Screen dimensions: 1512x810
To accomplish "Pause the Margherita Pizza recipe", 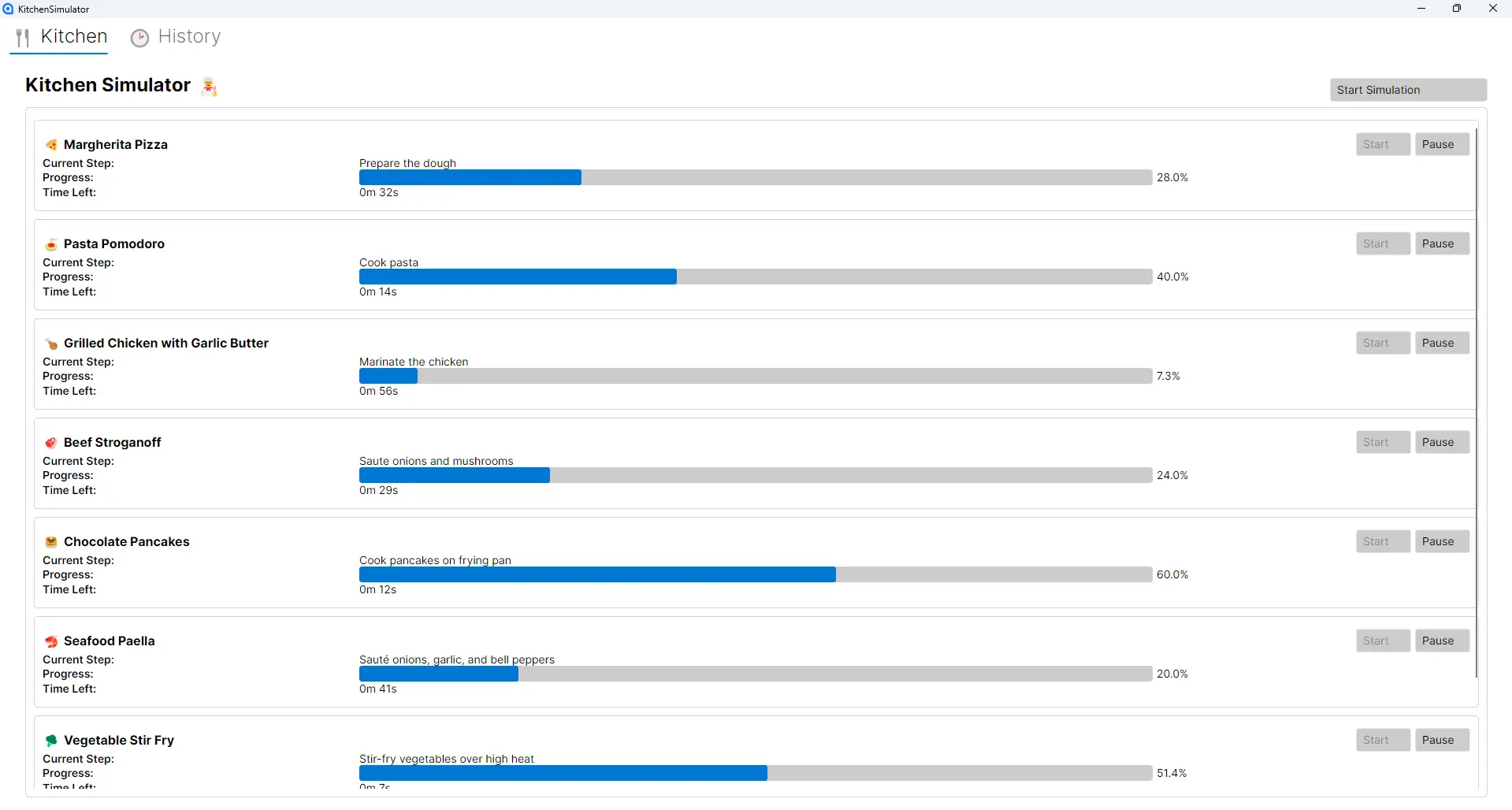I will pyautogui.click(x=1441, y=145).
